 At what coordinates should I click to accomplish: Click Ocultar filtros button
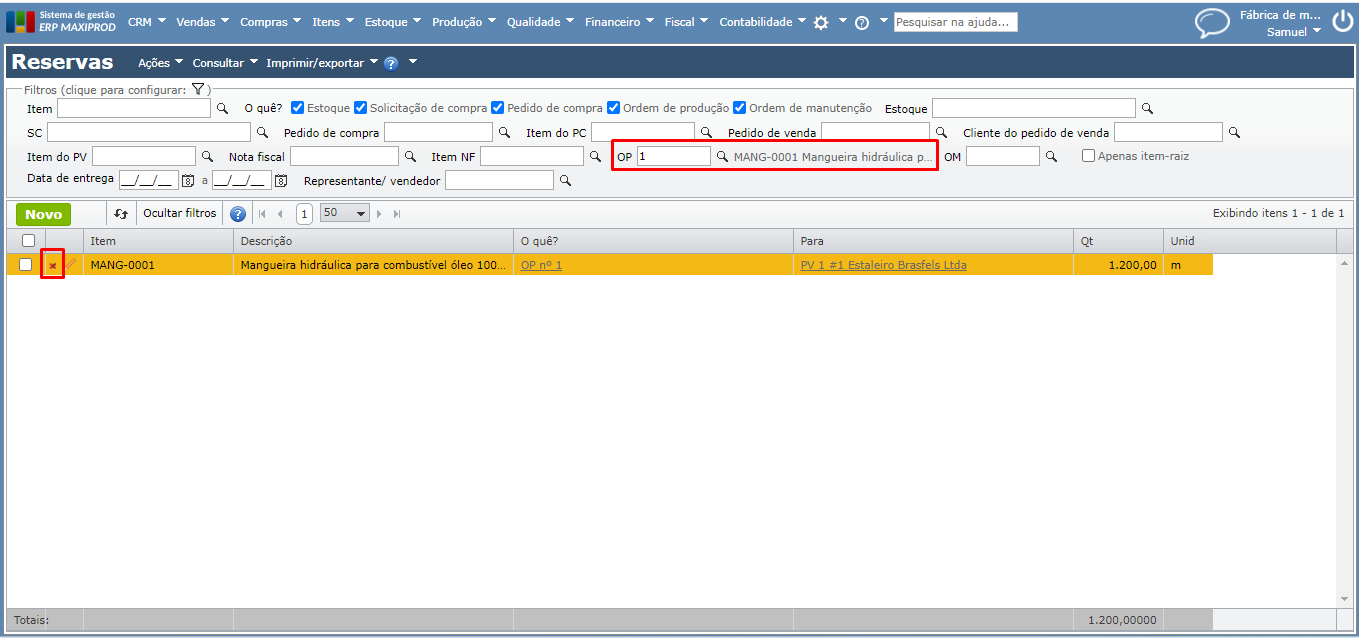point(179,213)
